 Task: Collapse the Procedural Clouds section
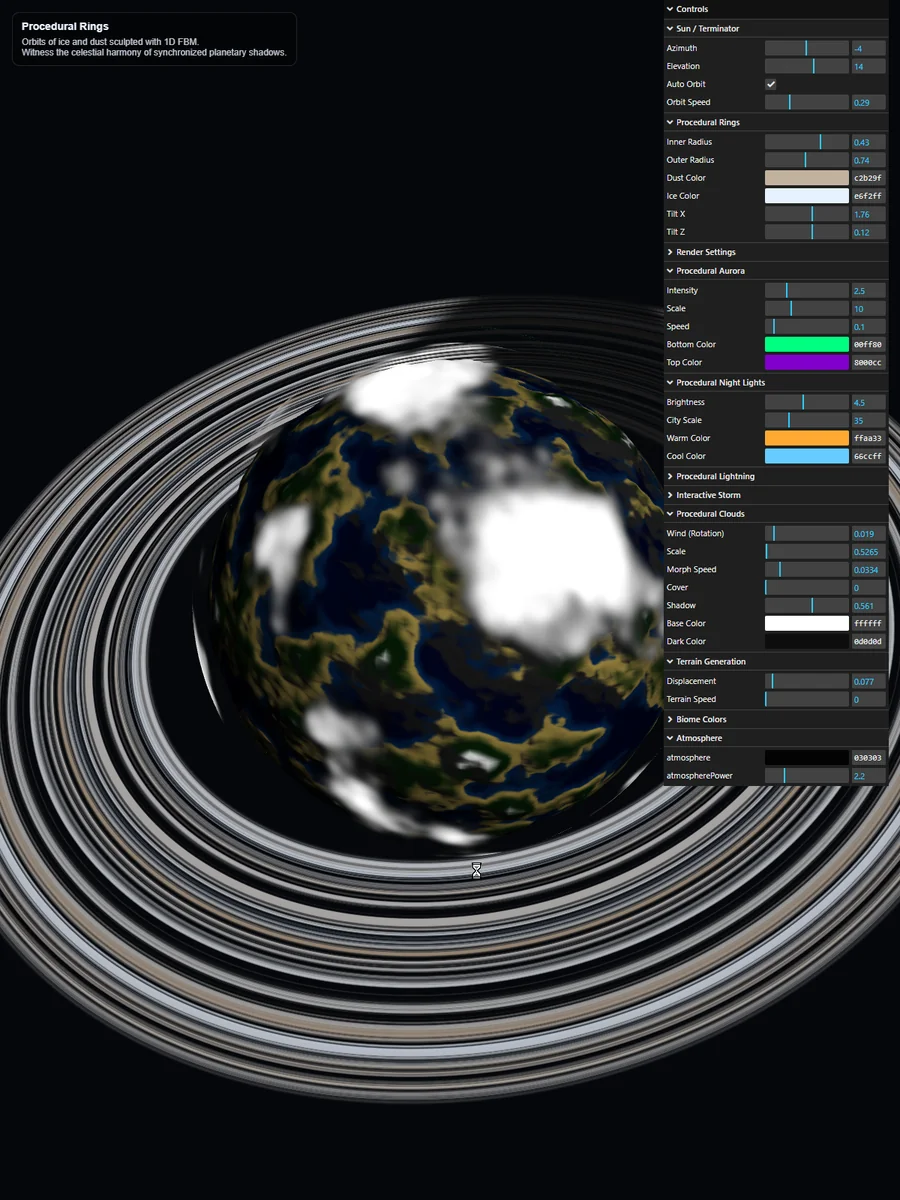click(x=710, y=514)
